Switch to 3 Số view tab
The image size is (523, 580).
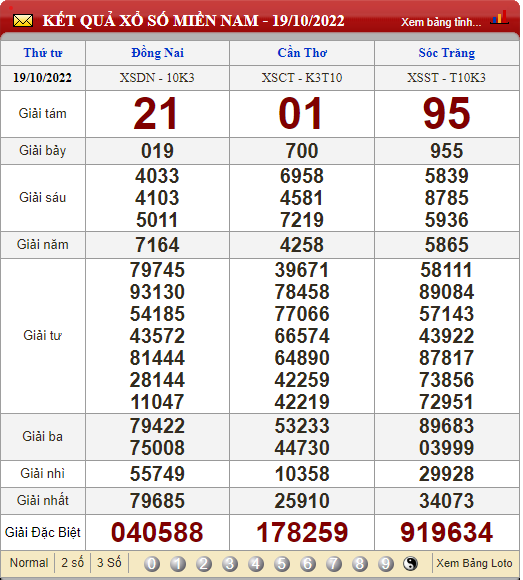click(x=109, y=563)
